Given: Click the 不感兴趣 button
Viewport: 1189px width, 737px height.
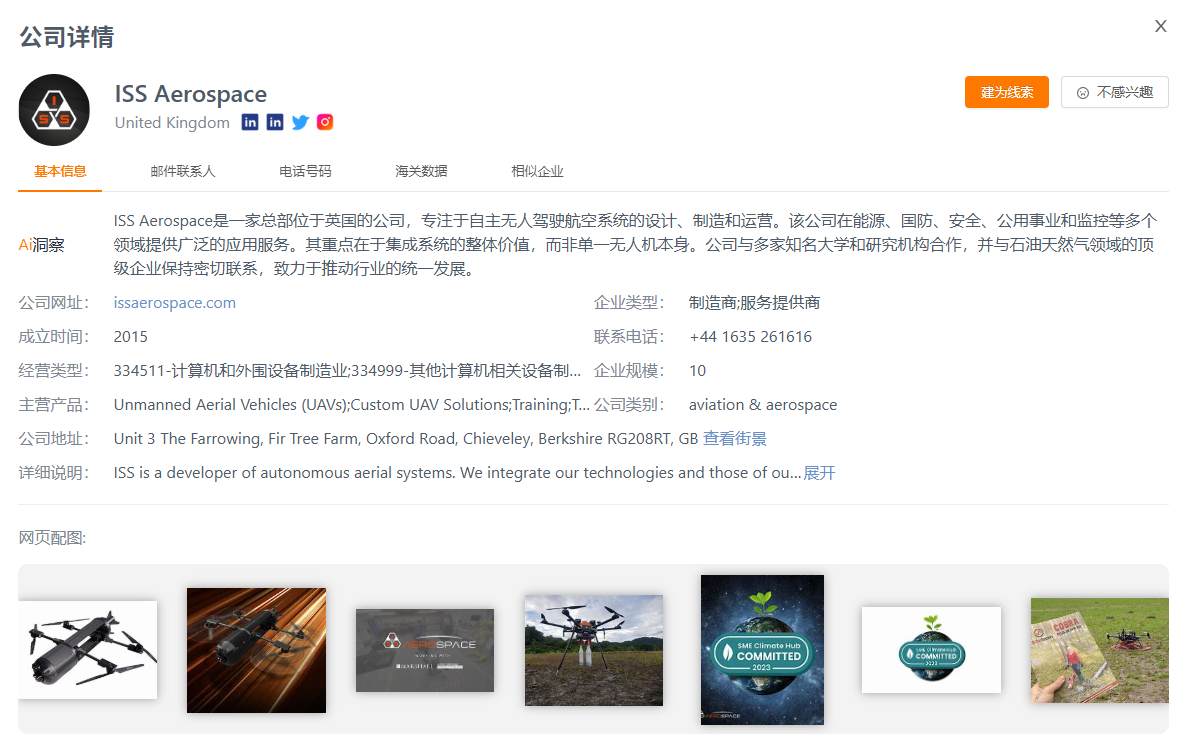Looking at the screenshot, I should click(x=1115, y=92).
